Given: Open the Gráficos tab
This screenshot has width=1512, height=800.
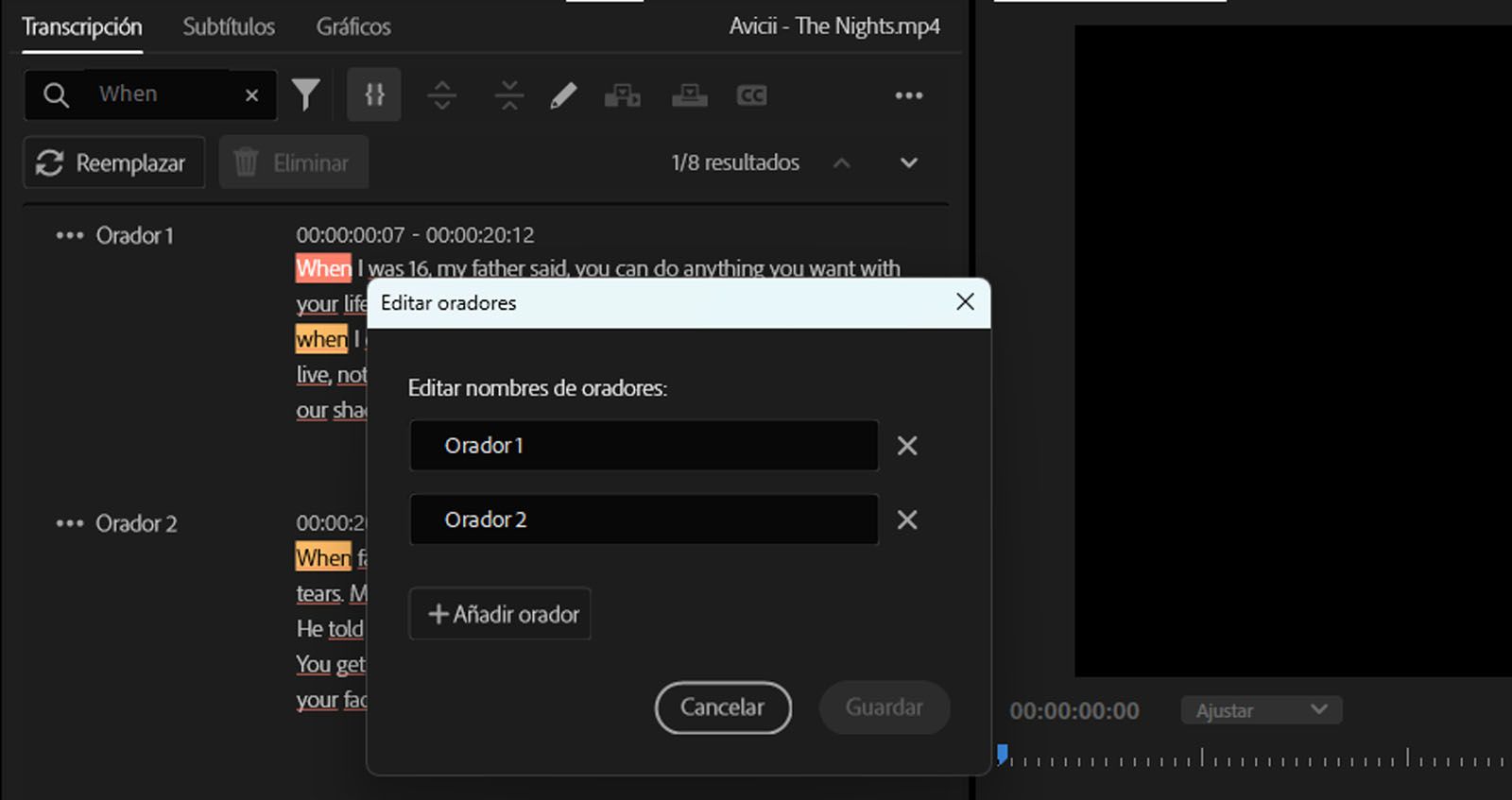Looking at the screenshot, I should pyautogui.click(x=353, y=27).
